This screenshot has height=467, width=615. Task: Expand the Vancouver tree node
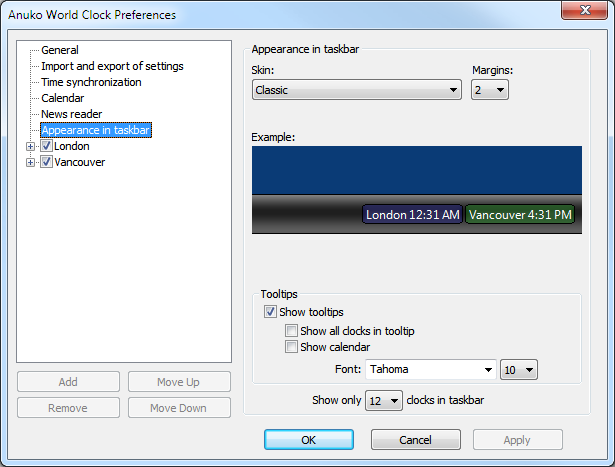click(31, 162)
